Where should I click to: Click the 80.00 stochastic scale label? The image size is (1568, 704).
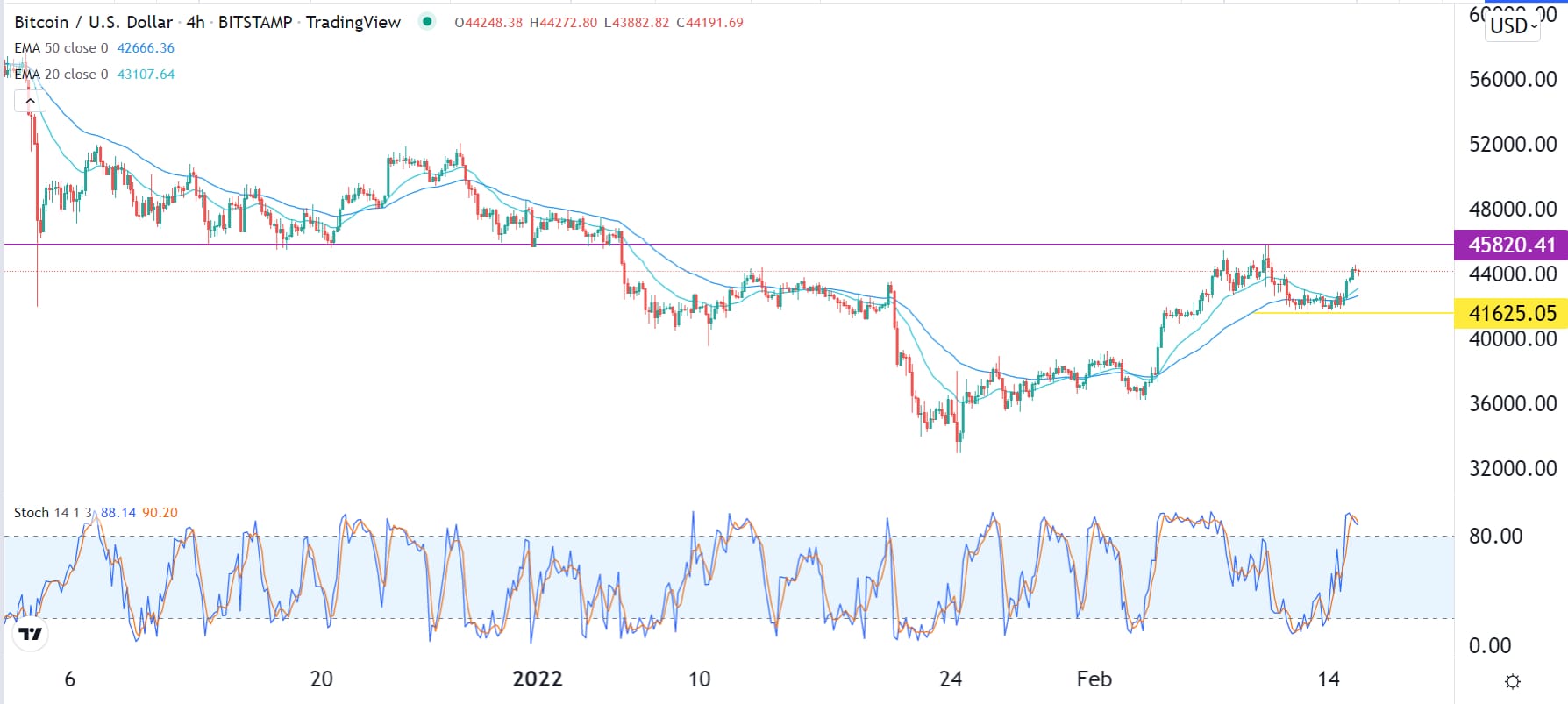pos(1495,536)
